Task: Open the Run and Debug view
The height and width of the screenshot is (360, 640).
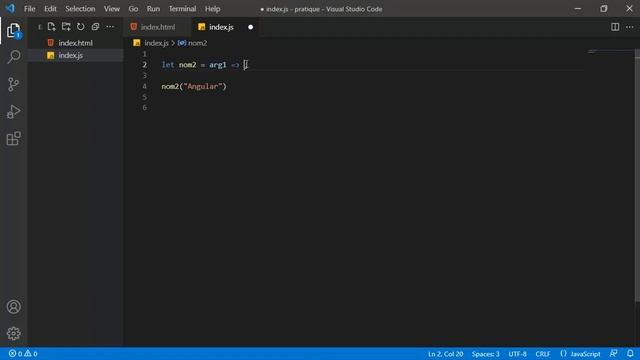Action: 13,111
